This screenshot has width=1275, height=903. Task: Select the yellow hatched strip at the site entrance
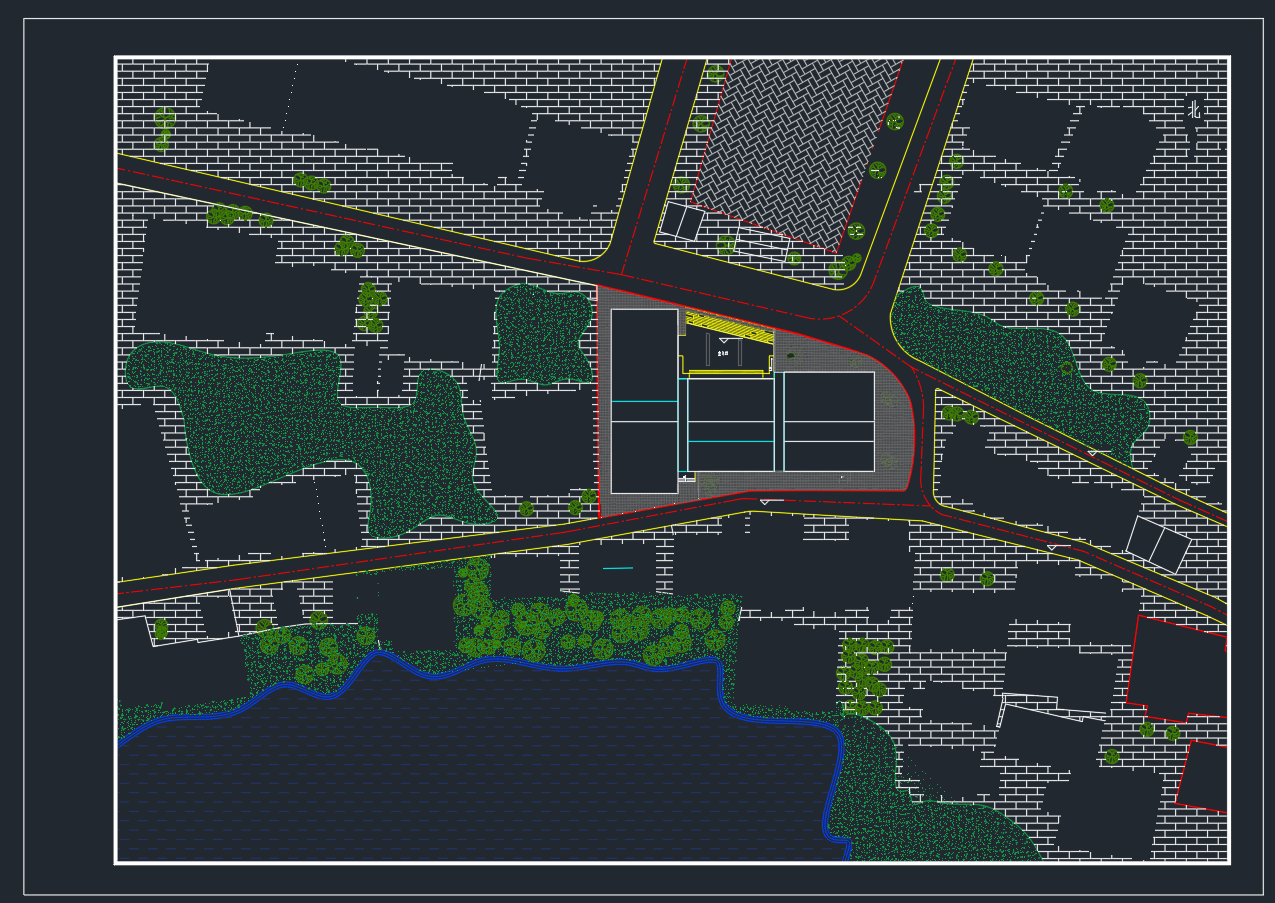pyautogui.click(x=731, y=326)
